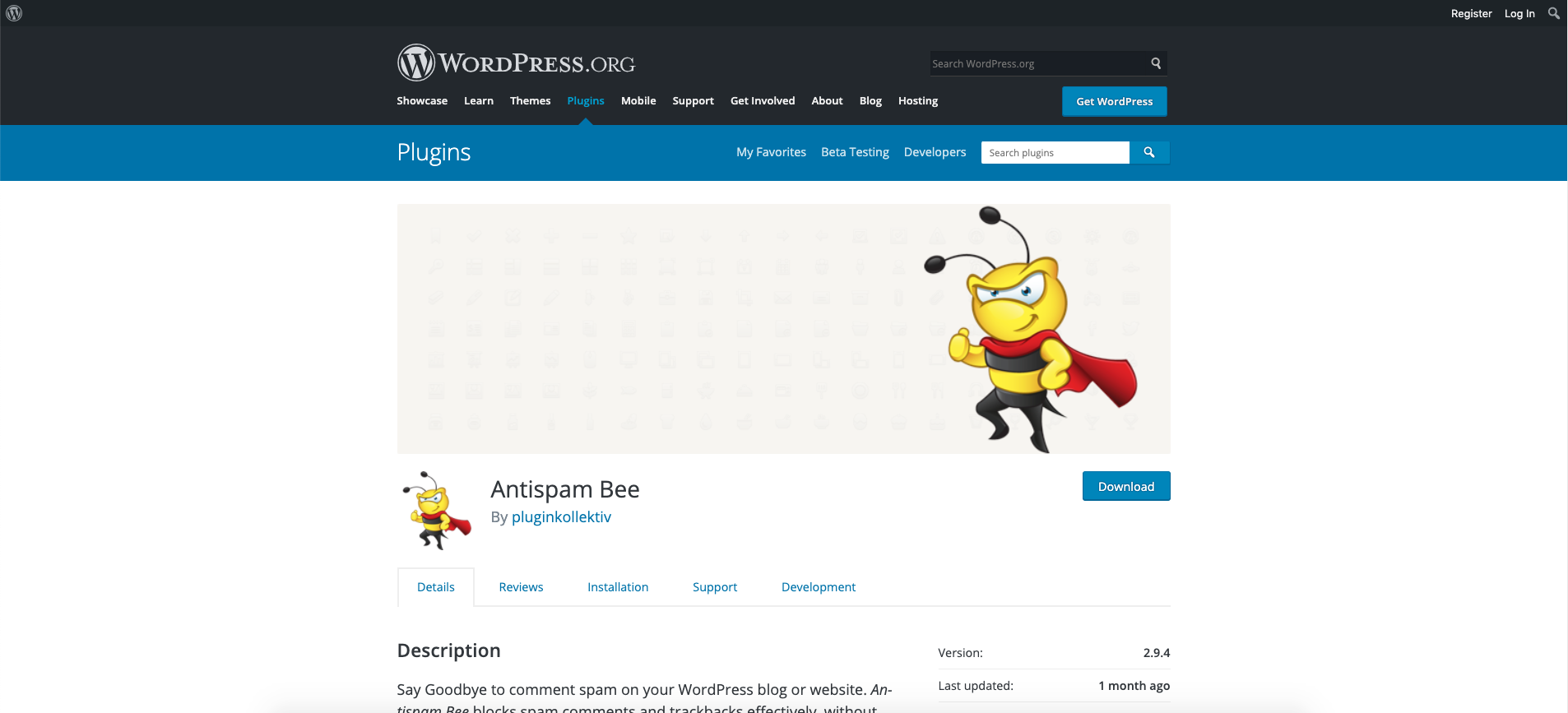The width and height of the screenshot is (1568, 713).
Task: Click the blue plugin search button
Action: pos(1149,153)
